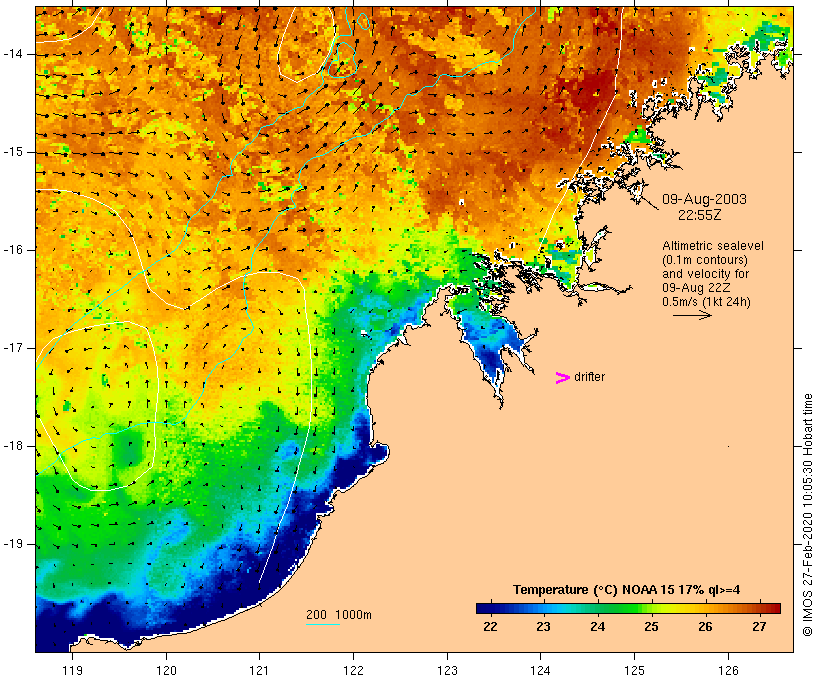Viewport: 820px width, 680px height.
Task: Click the 22:55Z time label
Action: tap(700, 215)
